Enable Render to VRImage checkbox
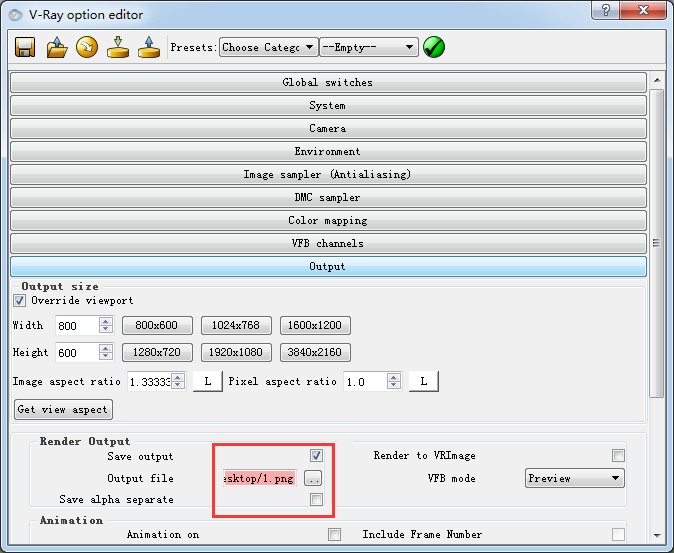 click(x=618, y=455)
